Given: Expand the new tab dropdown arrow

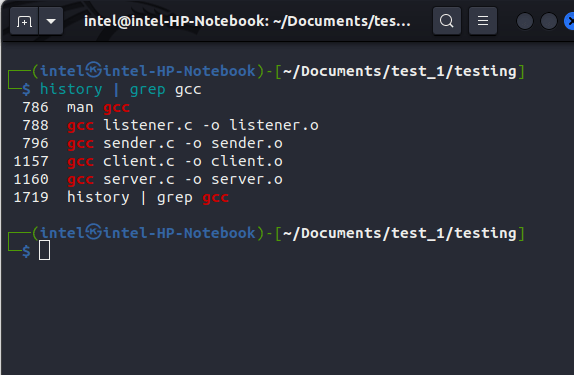Looking at the screenshot, I should 51,21.
